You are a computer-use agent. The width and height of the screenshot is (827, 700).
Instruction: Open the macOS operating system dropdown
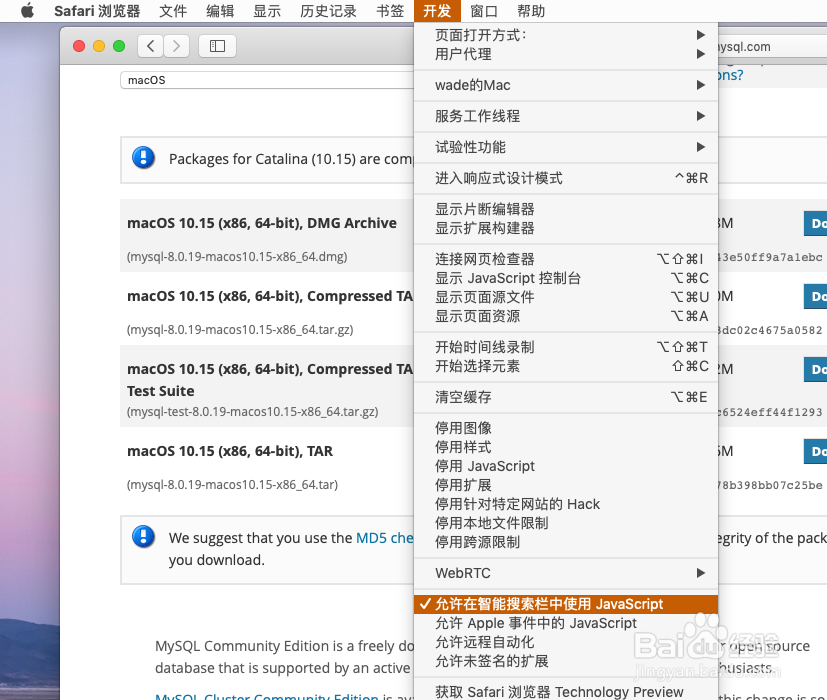[x=267, y=80]
